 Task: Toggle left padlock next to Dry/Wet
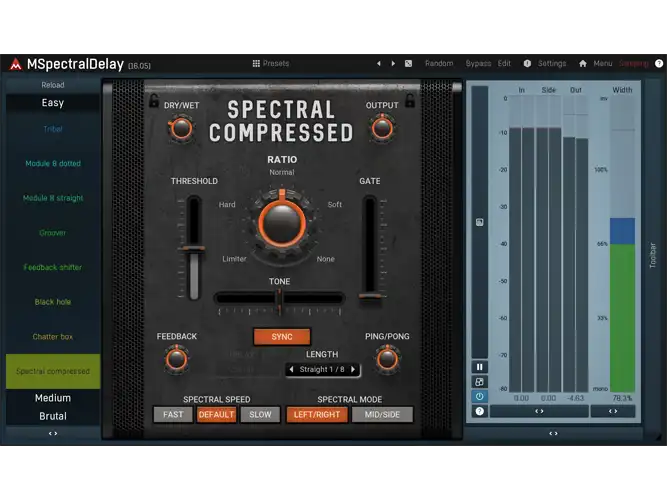click(x=154, y=100)
